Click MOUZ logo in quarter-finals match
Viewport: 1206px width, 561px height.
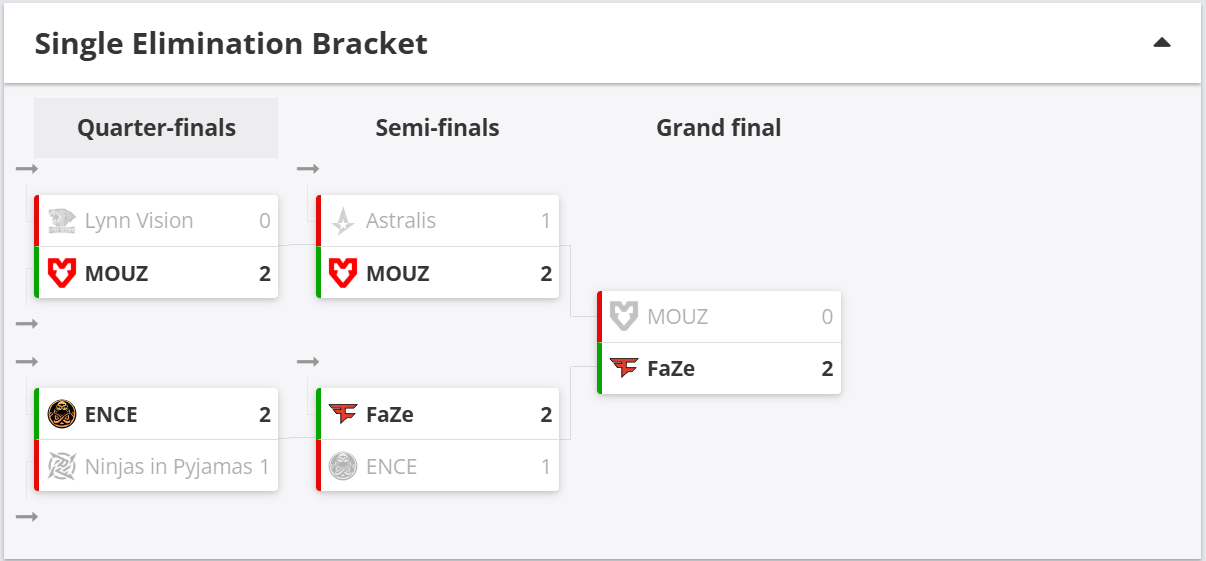coord(62,273)
